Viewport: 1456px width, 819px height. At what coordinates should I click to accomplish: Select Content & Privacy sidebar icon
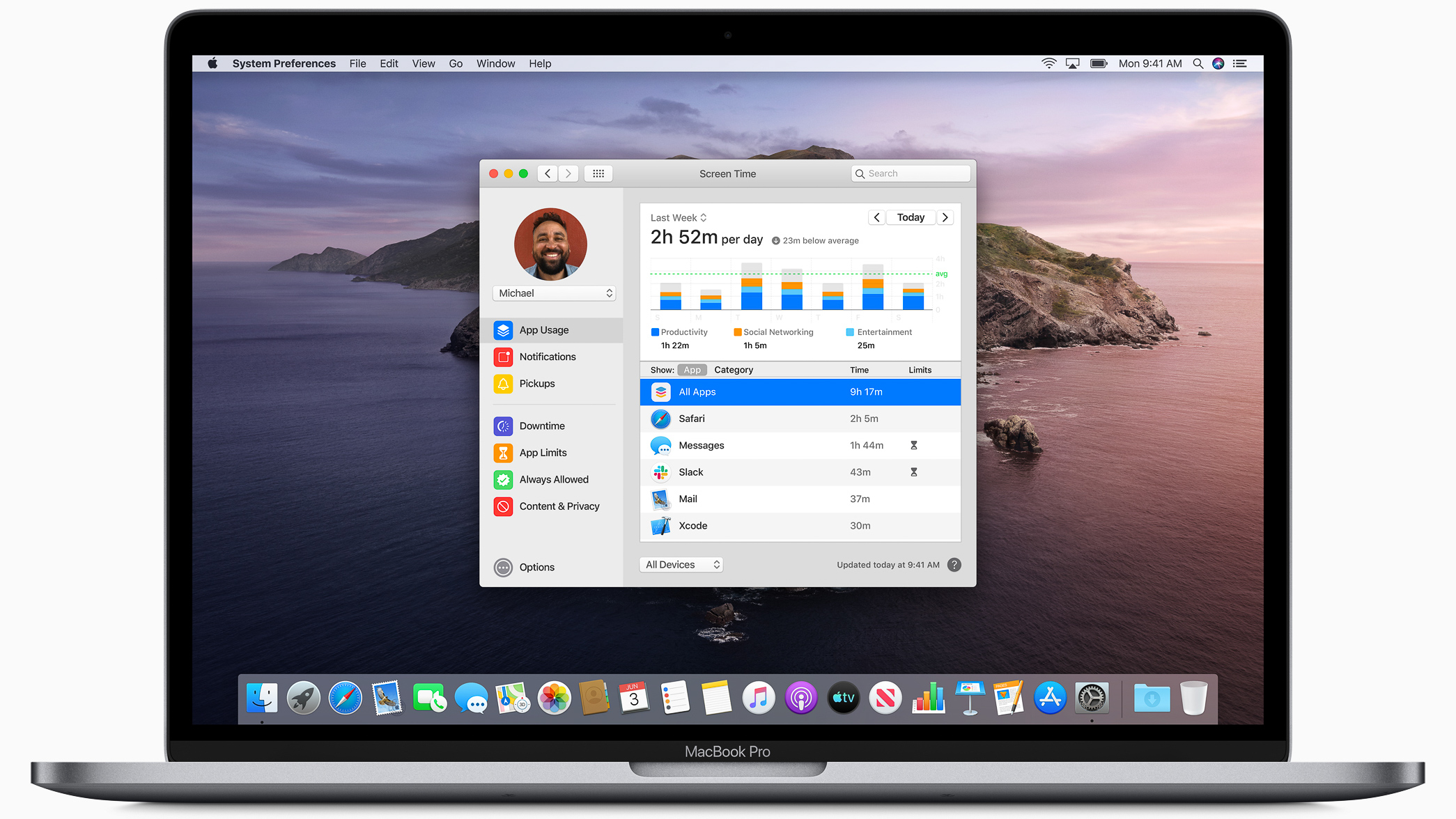(504, 506)
